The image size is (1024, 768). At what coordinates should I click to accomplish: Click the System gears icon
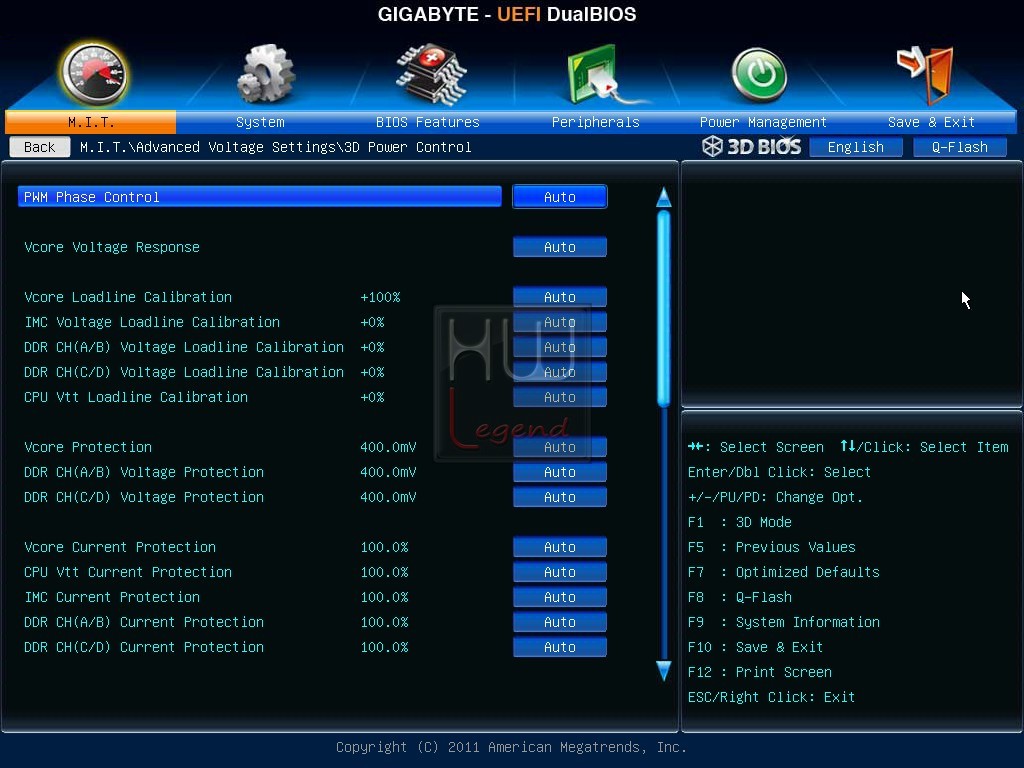[265, 74]
